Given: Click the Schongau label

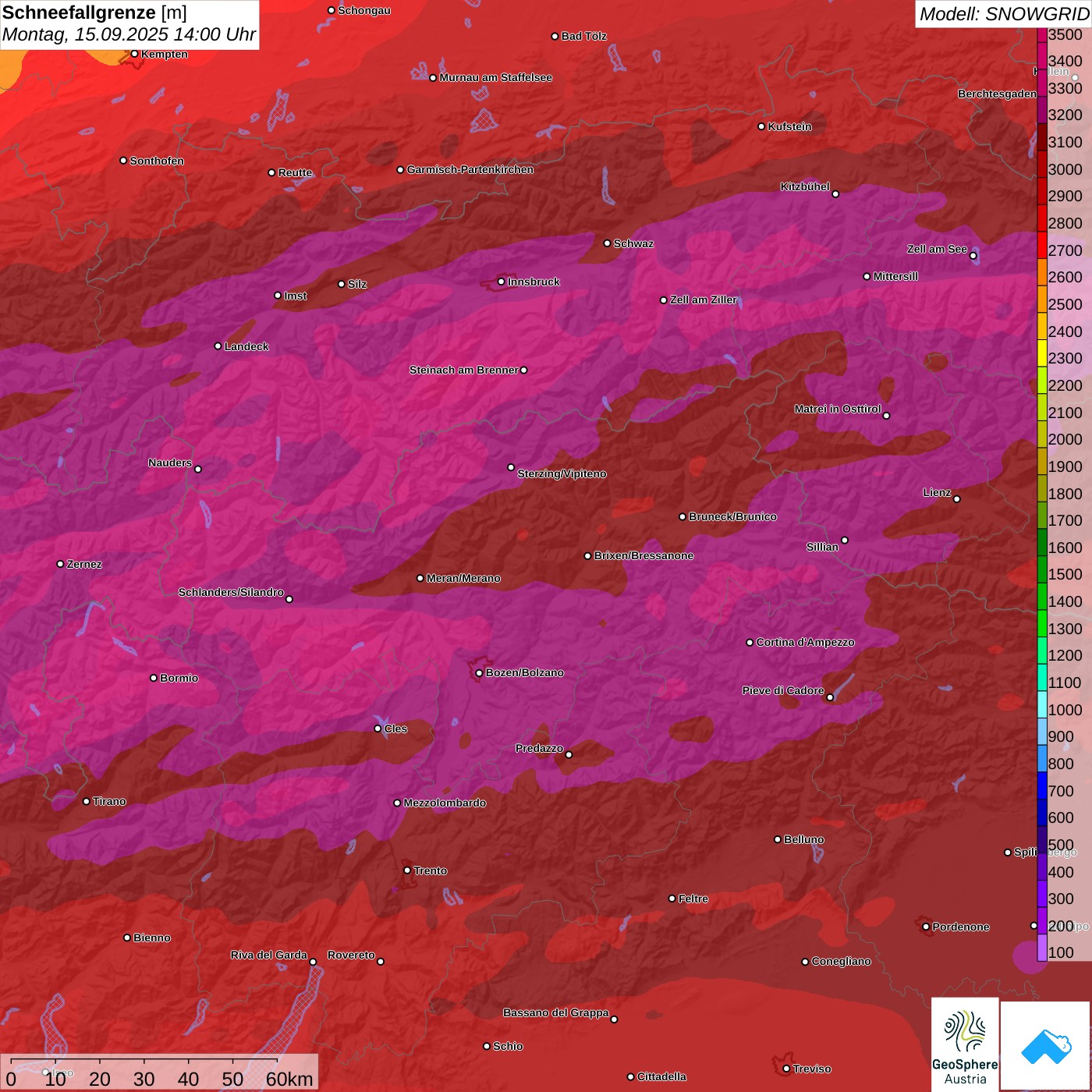Looking at the screenshot, I should (x=364, y=10).
